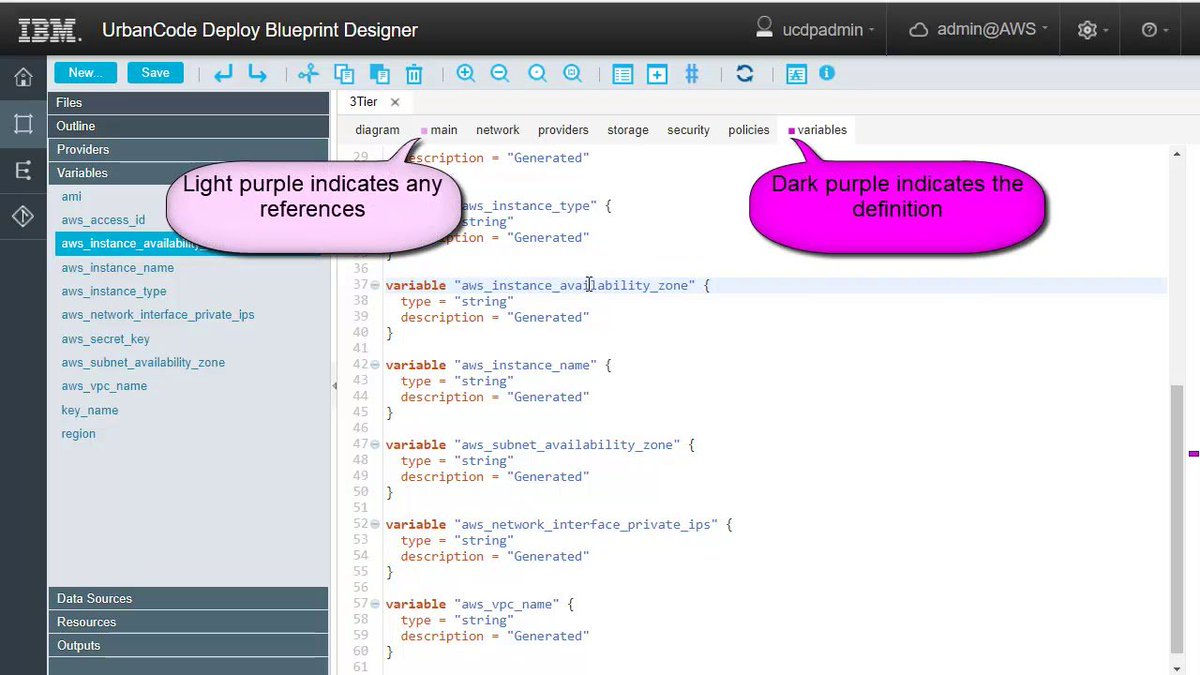Click the editor vertical scrollbar thumb
Viewport: 1200px width, 675px height.
coord(1176,517)
